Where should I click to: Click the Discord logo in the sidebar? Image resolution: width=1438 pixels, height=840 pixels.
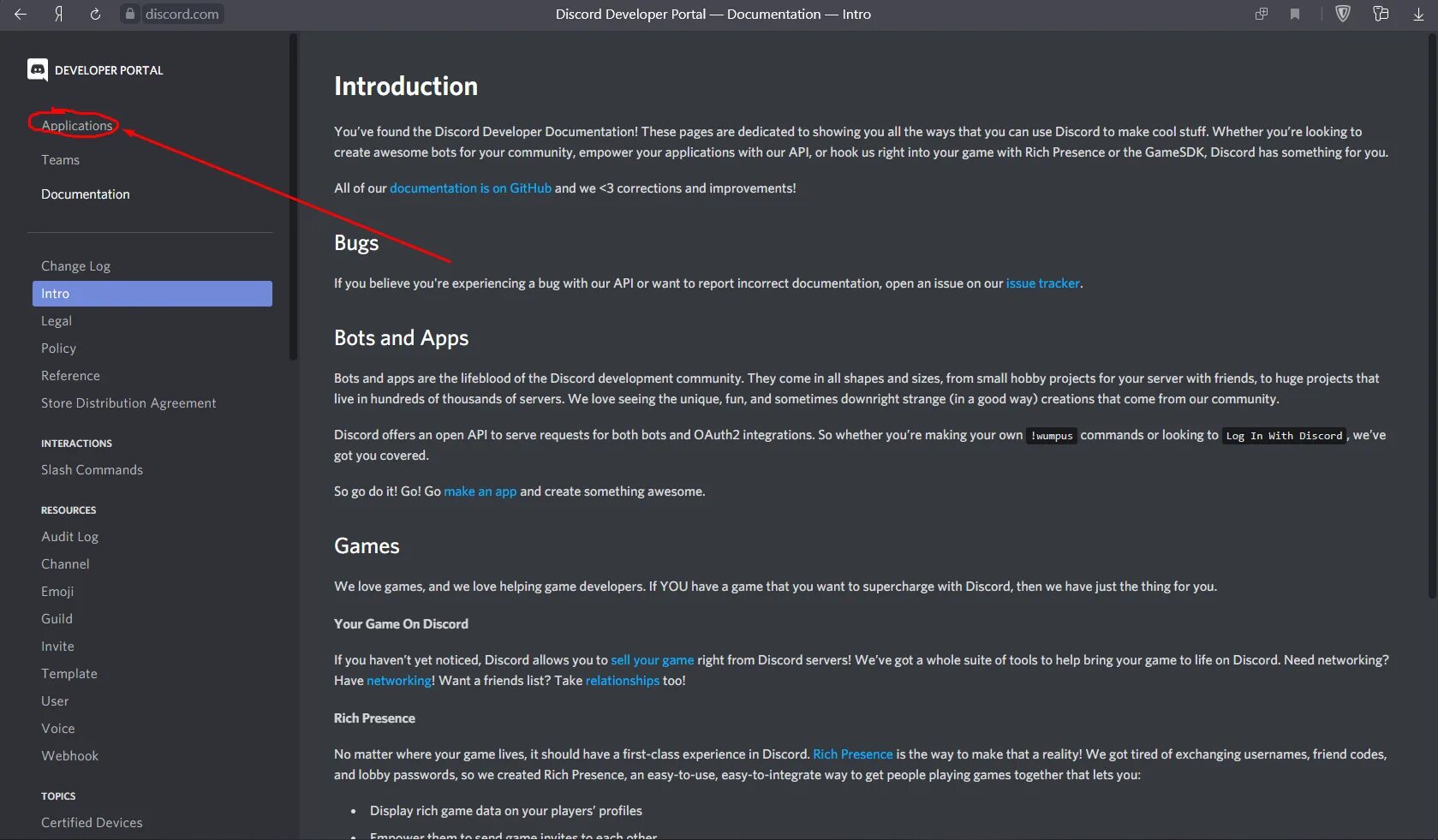coord(38,70)
